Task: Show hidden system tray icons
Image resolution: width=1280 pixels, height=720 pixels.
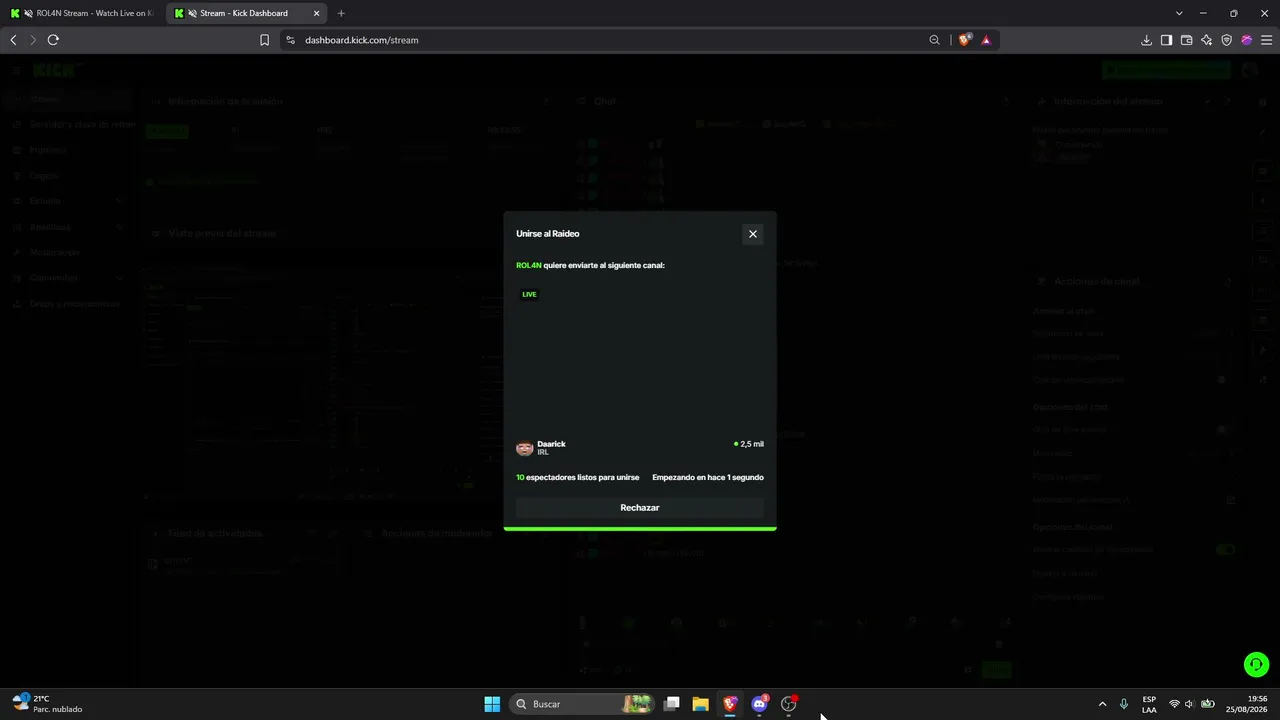Action: pyautogui.click(x=1102, y=704)
